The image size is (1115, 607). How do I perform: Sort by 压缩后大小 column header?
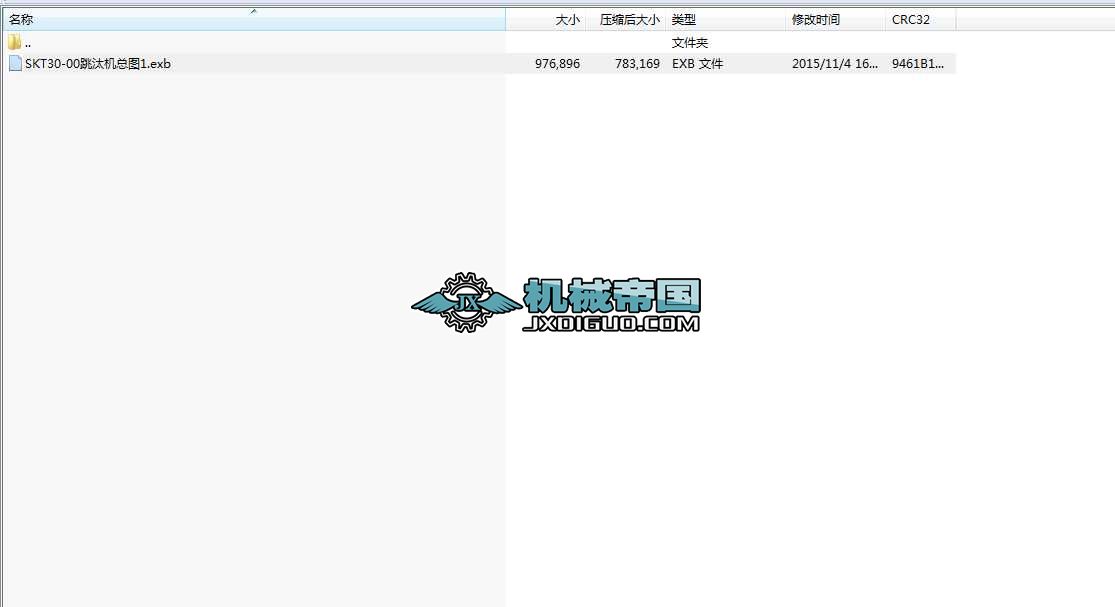tap(626, 20)
